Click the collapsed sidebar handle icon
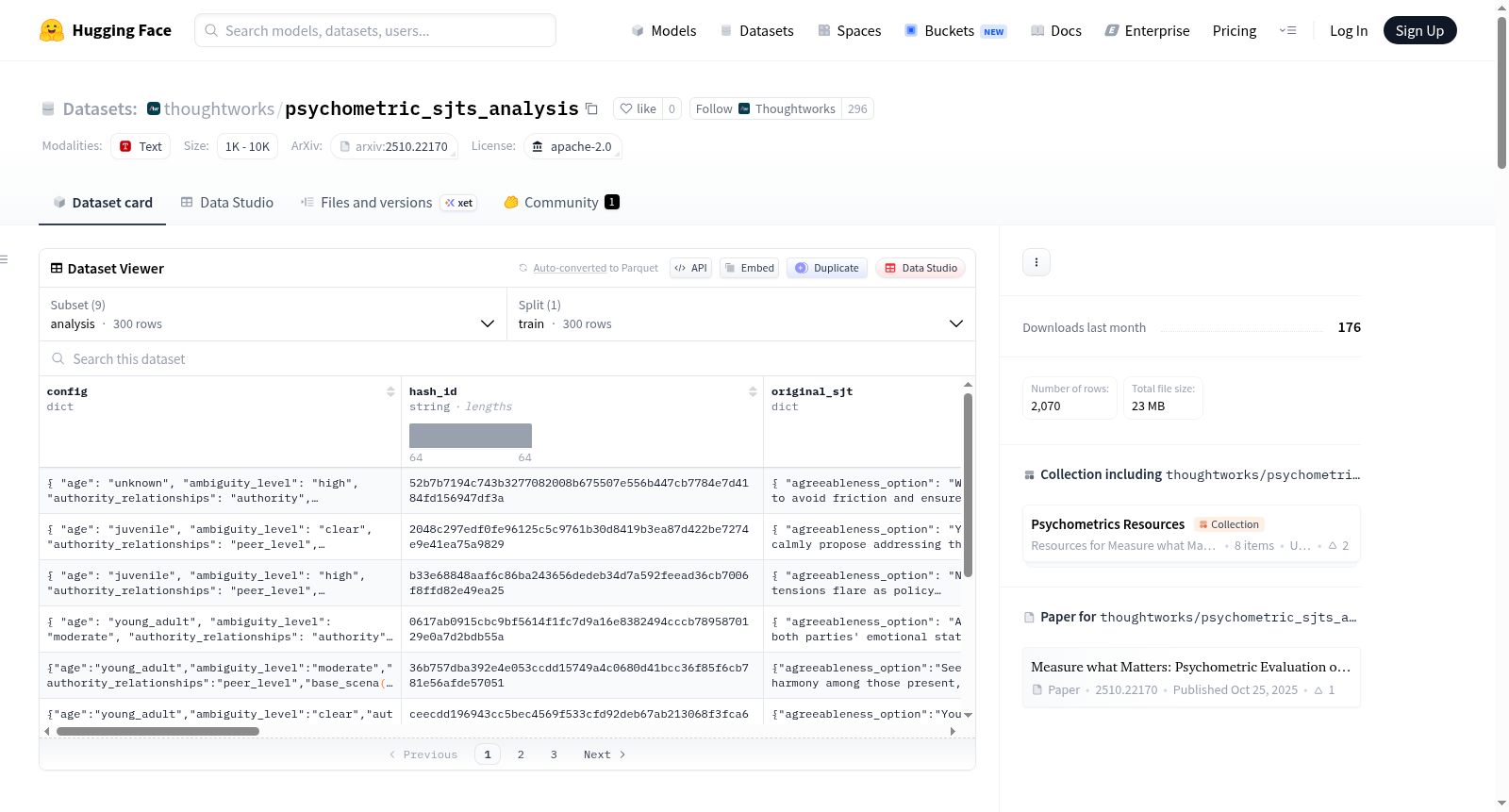The height and width of the screenshot is (812, 1509). click(x=4, y=259)
